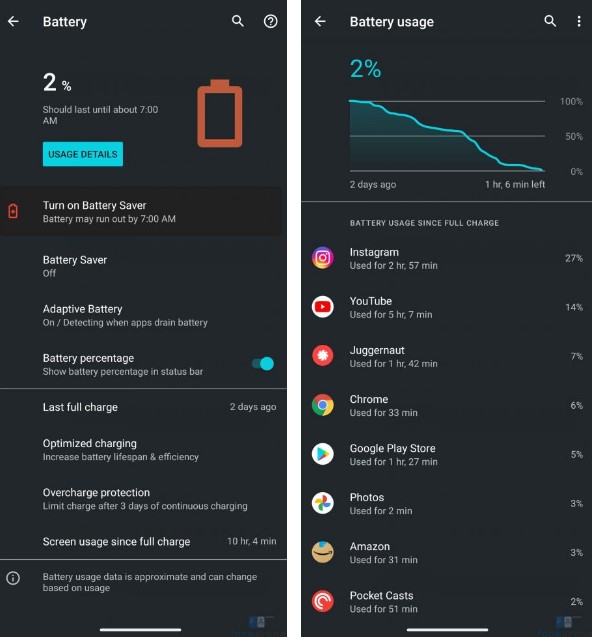Screen dimensions: 592x637
Task: Tap the Turn on Battery Saver suggestion
Action: click(x=141, y=211)
